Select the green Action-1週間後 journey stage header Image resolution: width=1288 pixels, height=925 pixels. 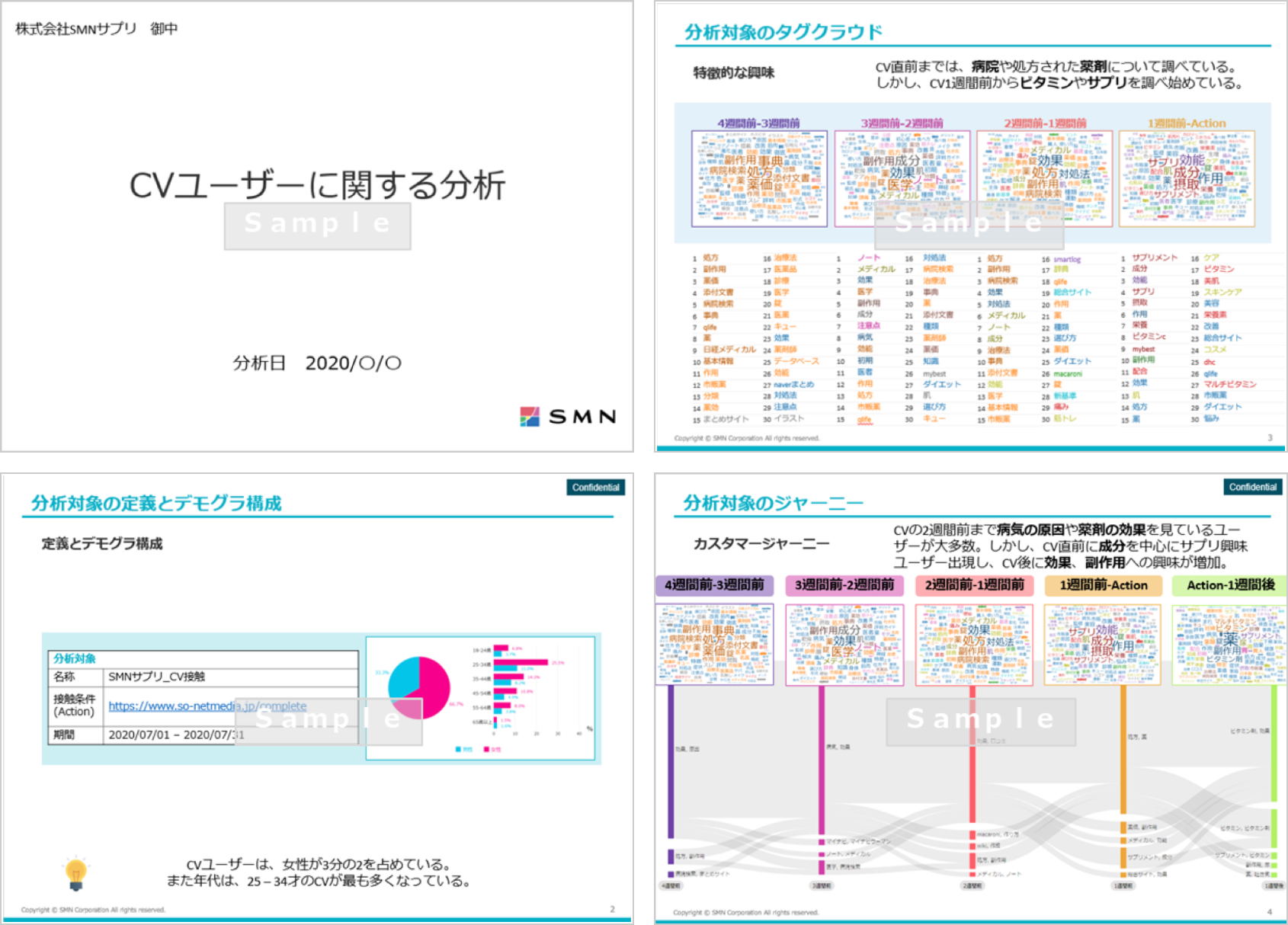(x=1230, y=585)
